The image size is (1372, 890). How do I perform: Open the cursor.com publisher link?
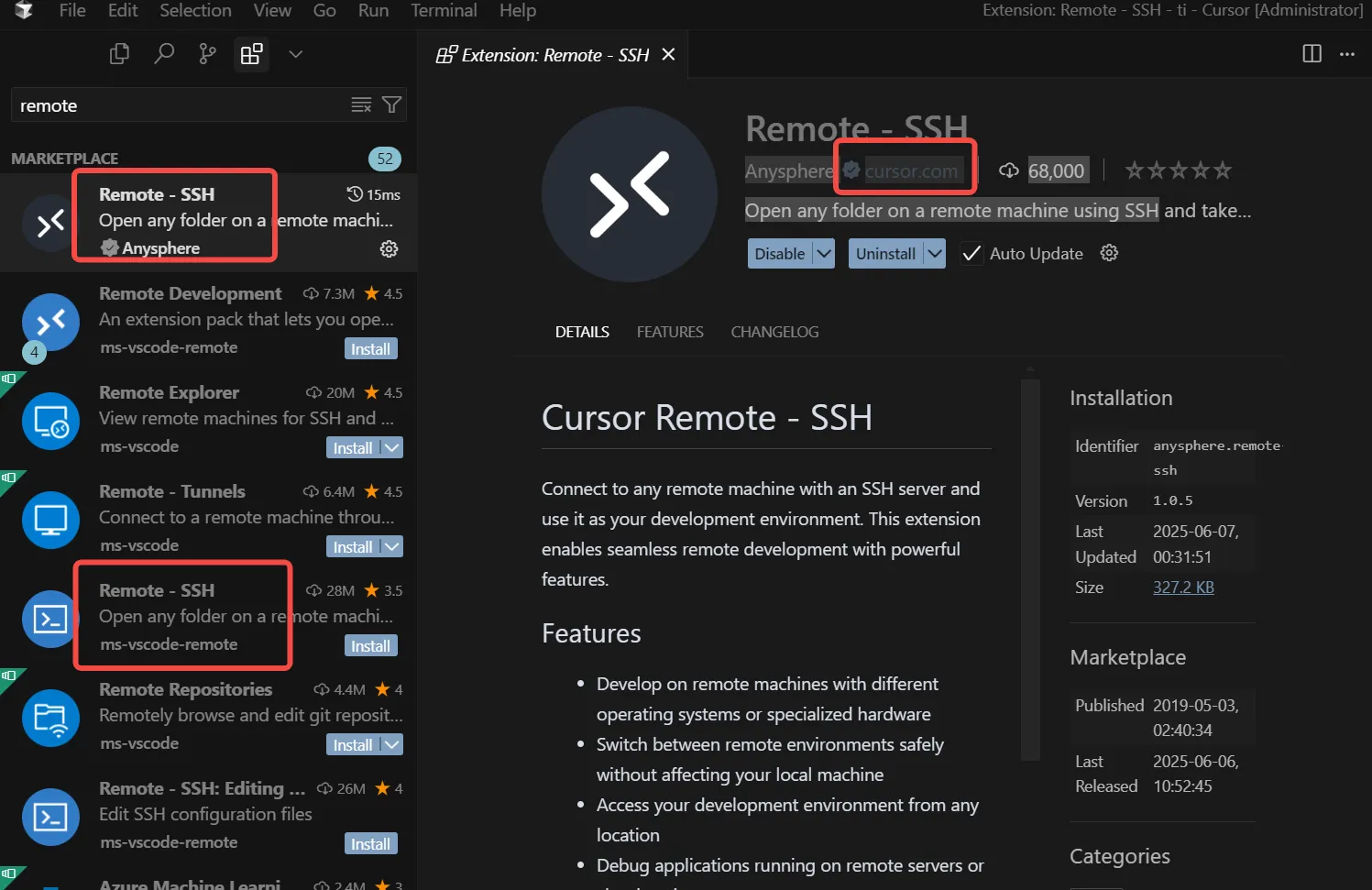(911, 171)
